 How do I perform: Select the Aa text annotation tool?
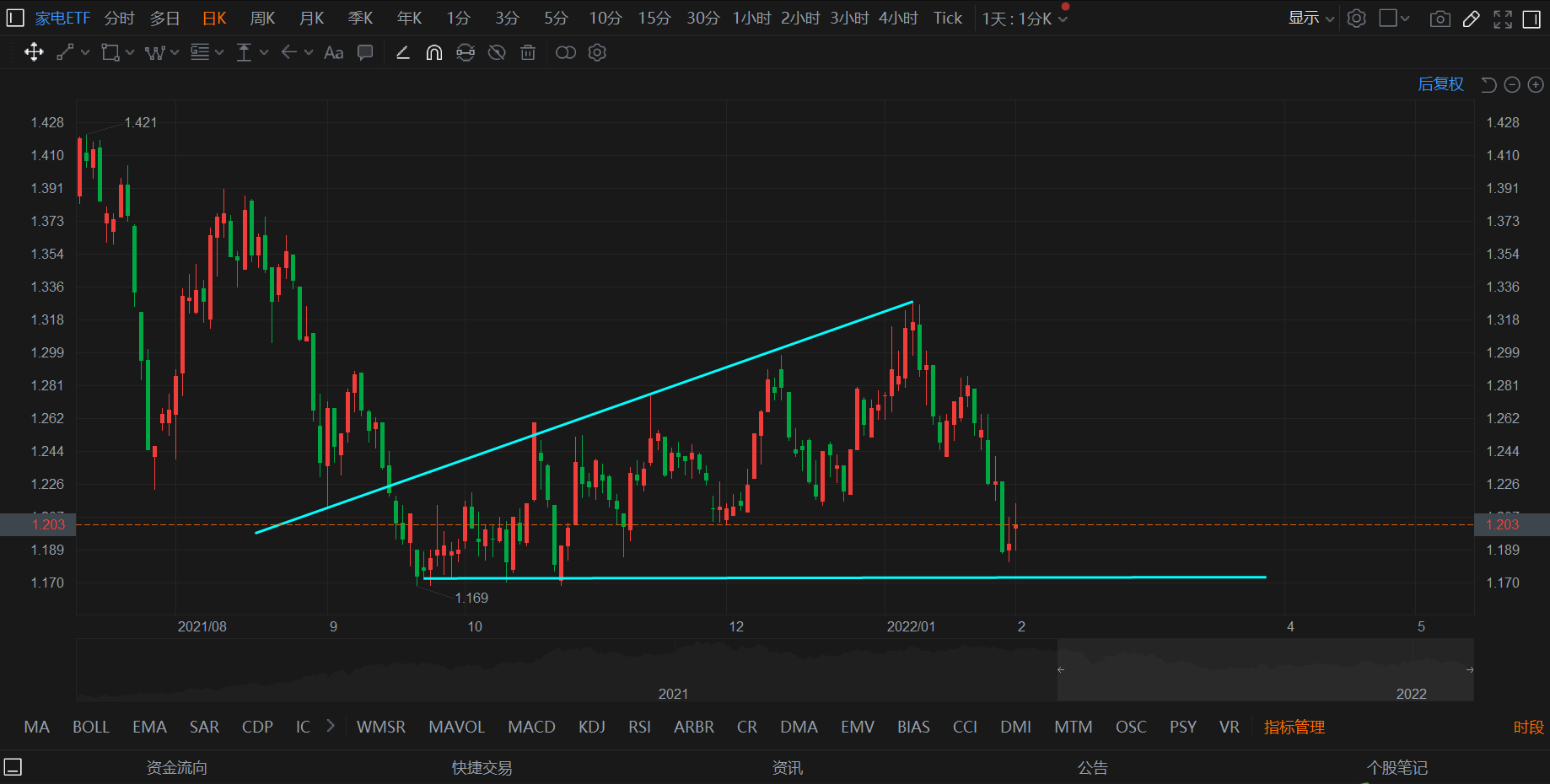[x=334, y=52]
